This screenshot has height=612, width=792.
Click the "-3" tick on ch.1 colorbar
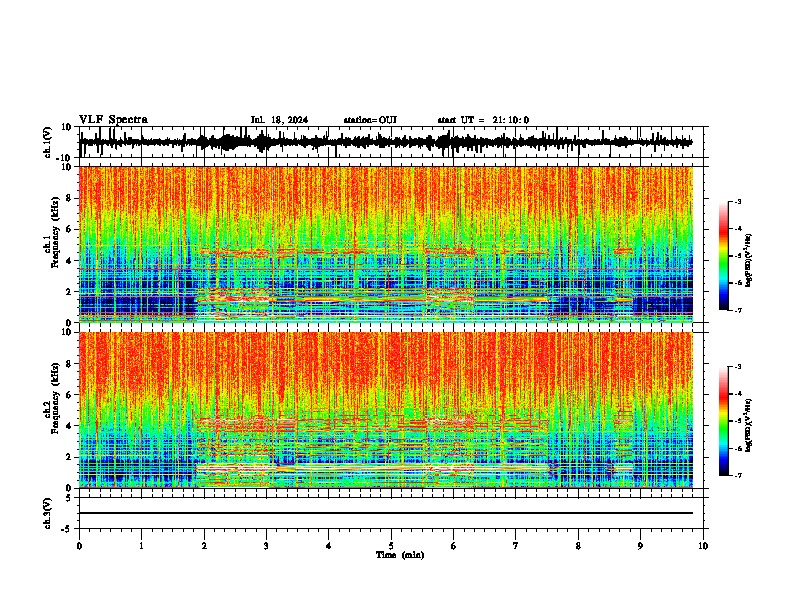click(x=737, y=201)
